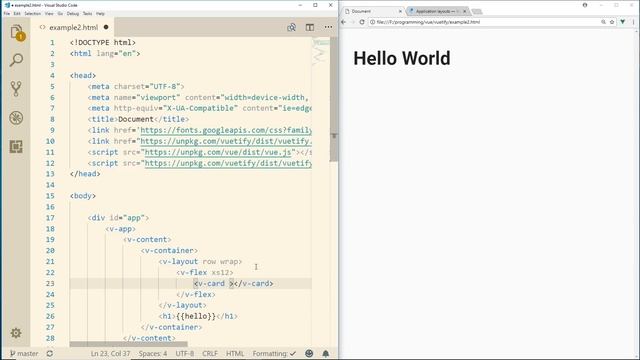Select the example2.html editor tab

pyautogui.click(x=73, y=27)
